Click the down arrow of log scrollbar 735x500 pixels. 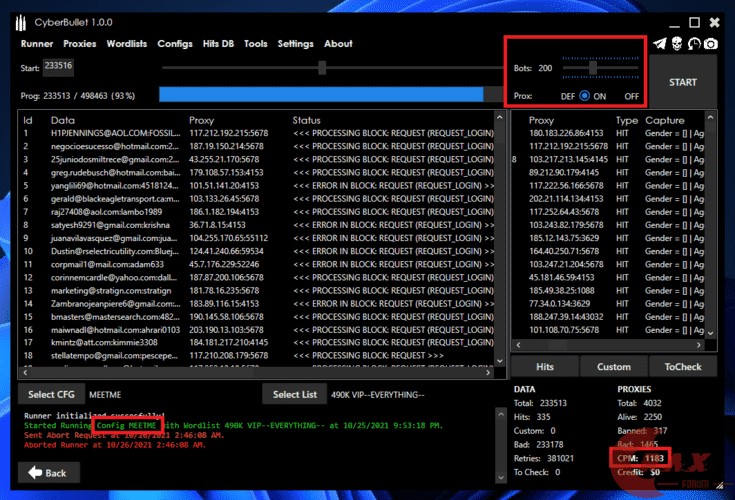pyautogui.click(x=501, y=478)
